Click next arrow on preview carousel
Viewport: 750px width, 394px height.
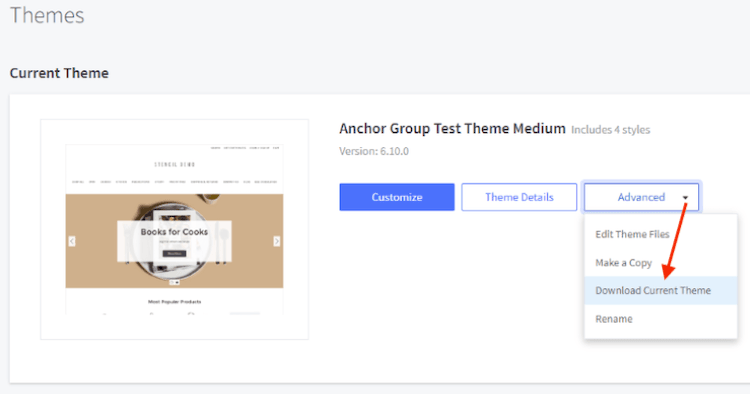(276, 241)
